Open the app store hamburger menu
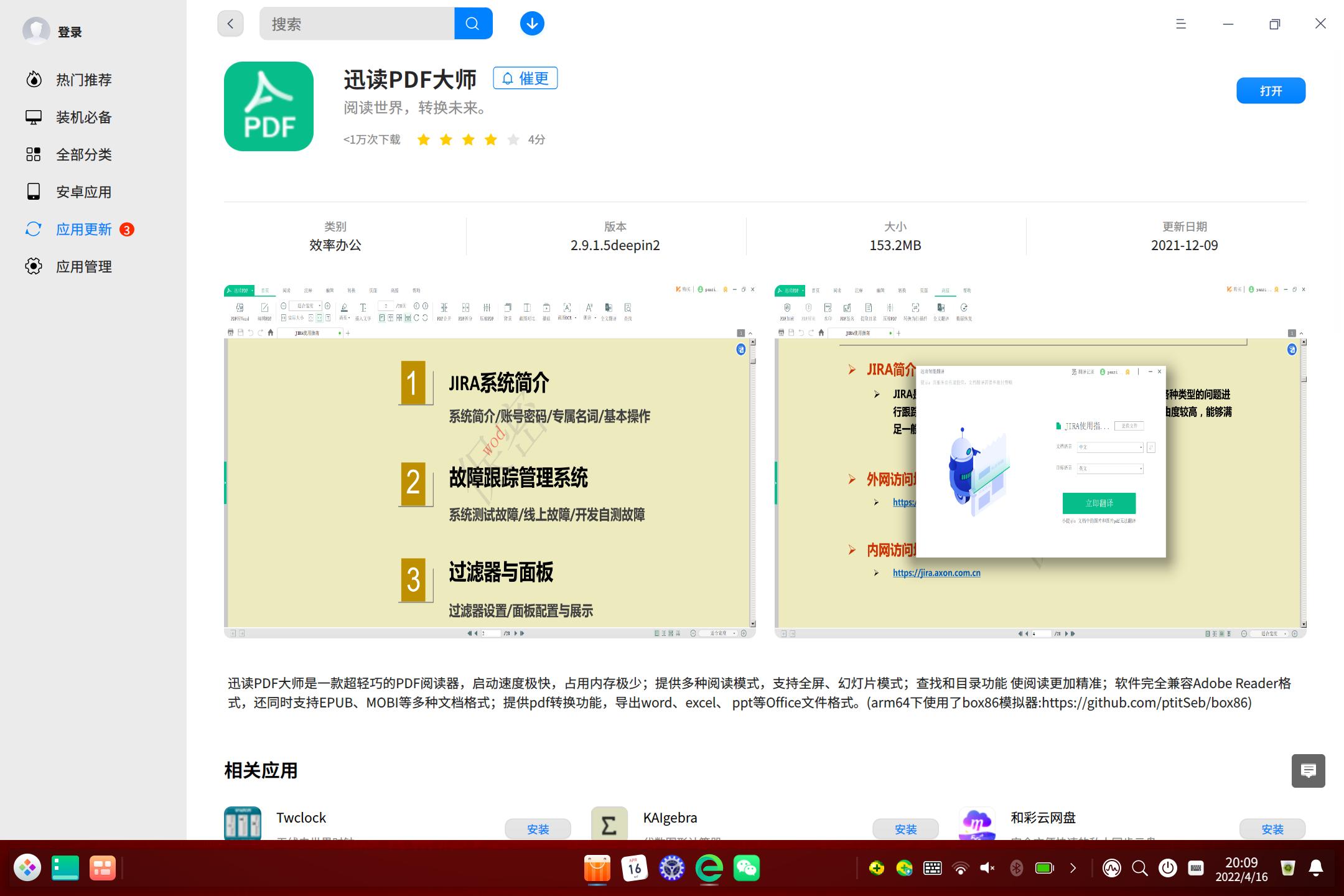The width and height of the screenshot is (1344, 896). click(1182, 23)
